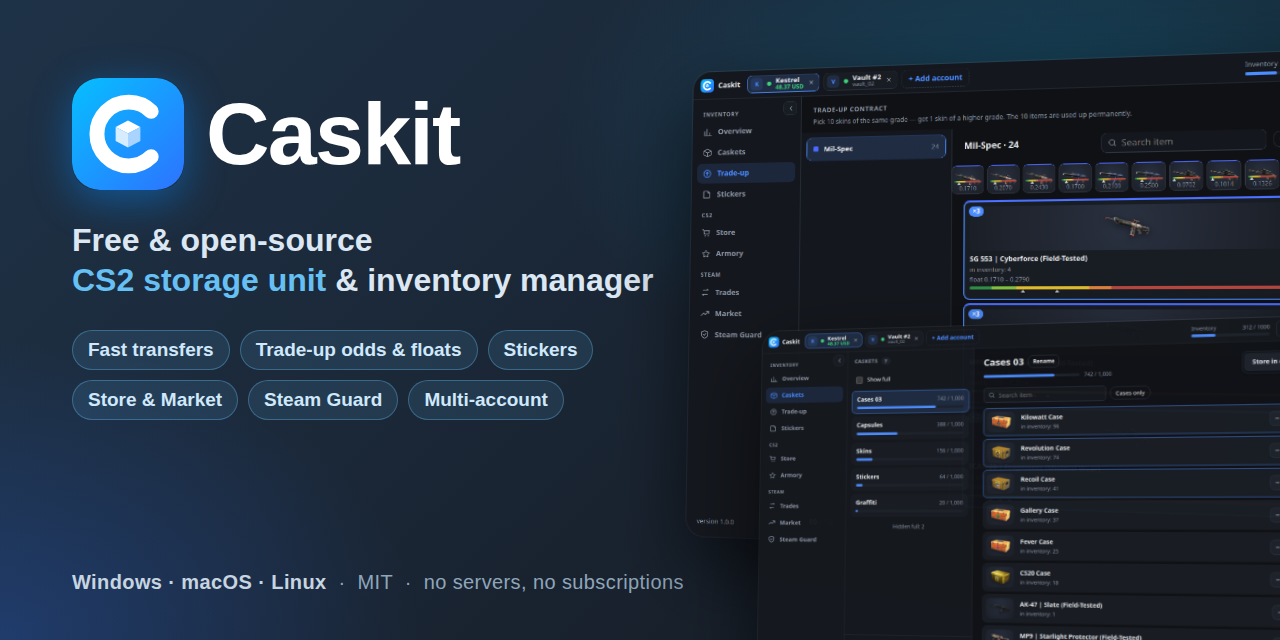Select the Graffiti casket
Viewport: 1280px width, 640px height.
point(910,505)
